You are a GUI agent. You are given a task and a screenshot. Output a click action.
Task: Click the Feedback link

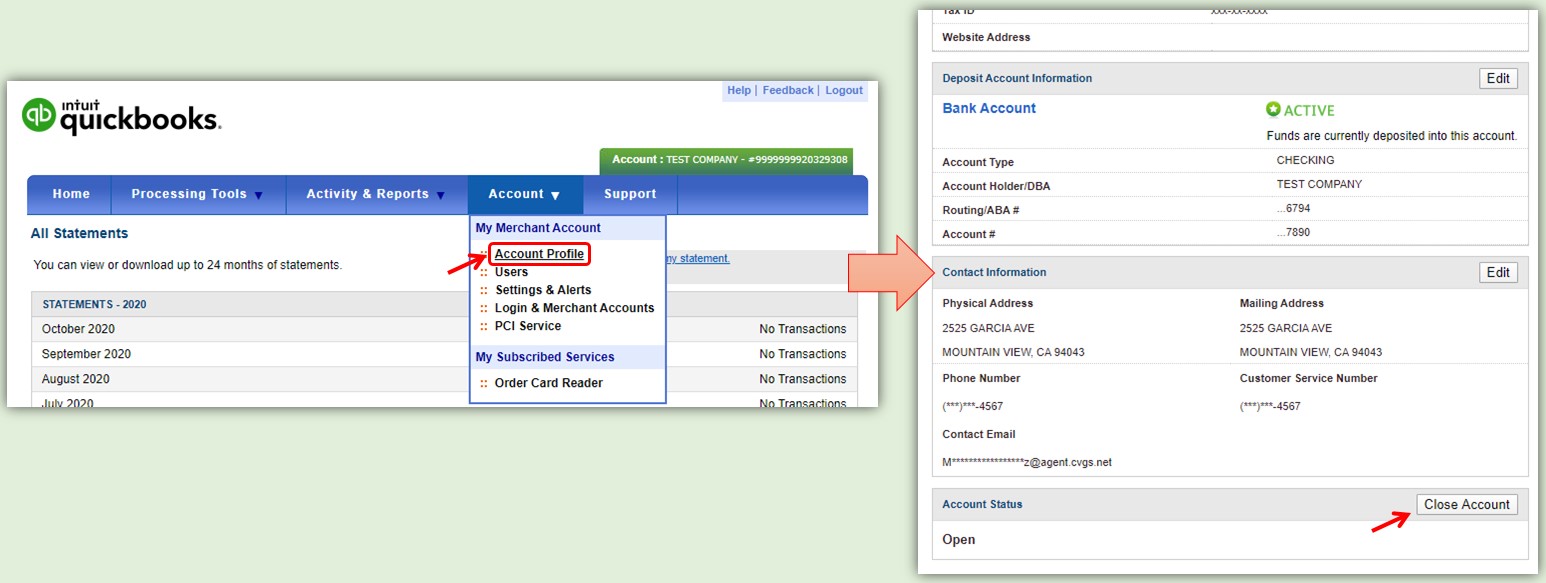(x=788, y=90)
